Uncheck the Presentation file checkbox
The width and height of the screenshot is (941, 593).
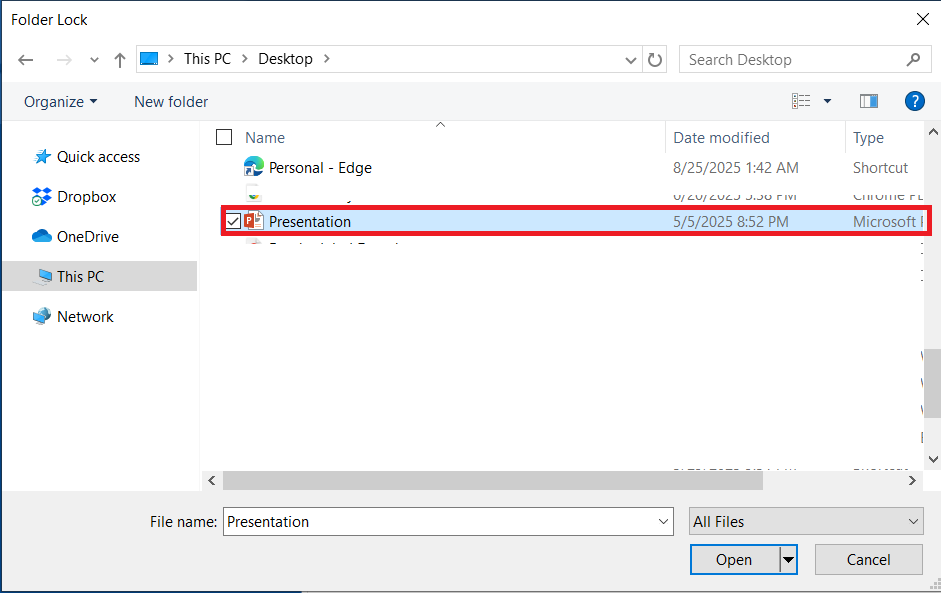[x=233, y=222]
